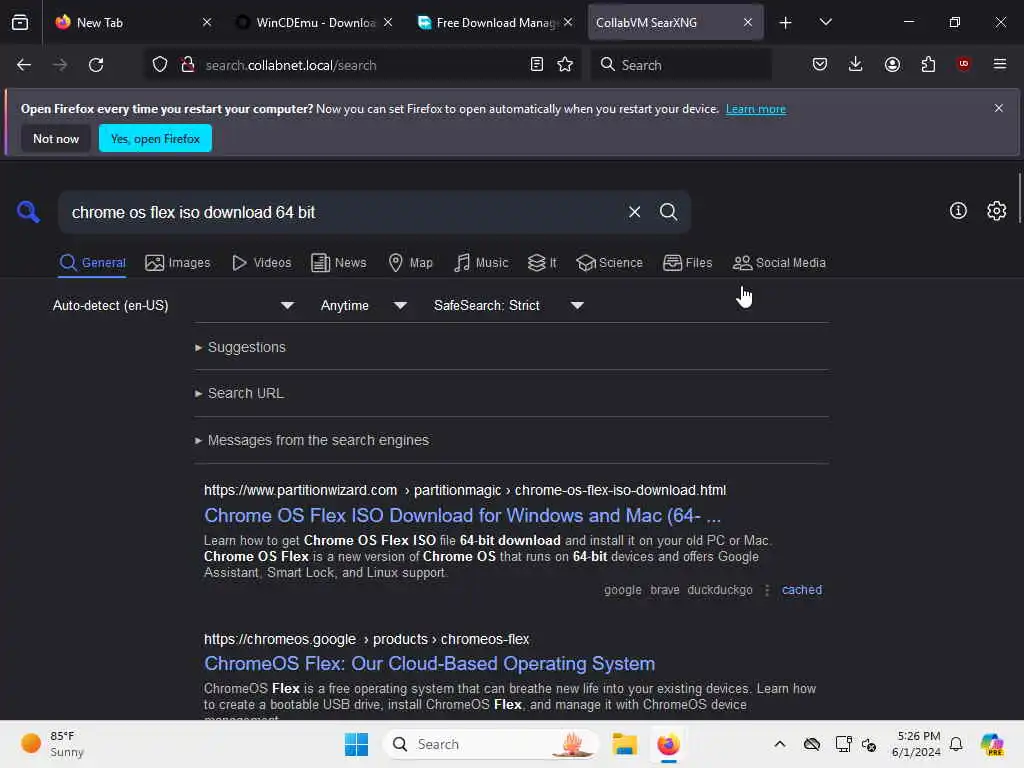
Task: Toggle reader view in the address bar
Action: pos(537,65)
